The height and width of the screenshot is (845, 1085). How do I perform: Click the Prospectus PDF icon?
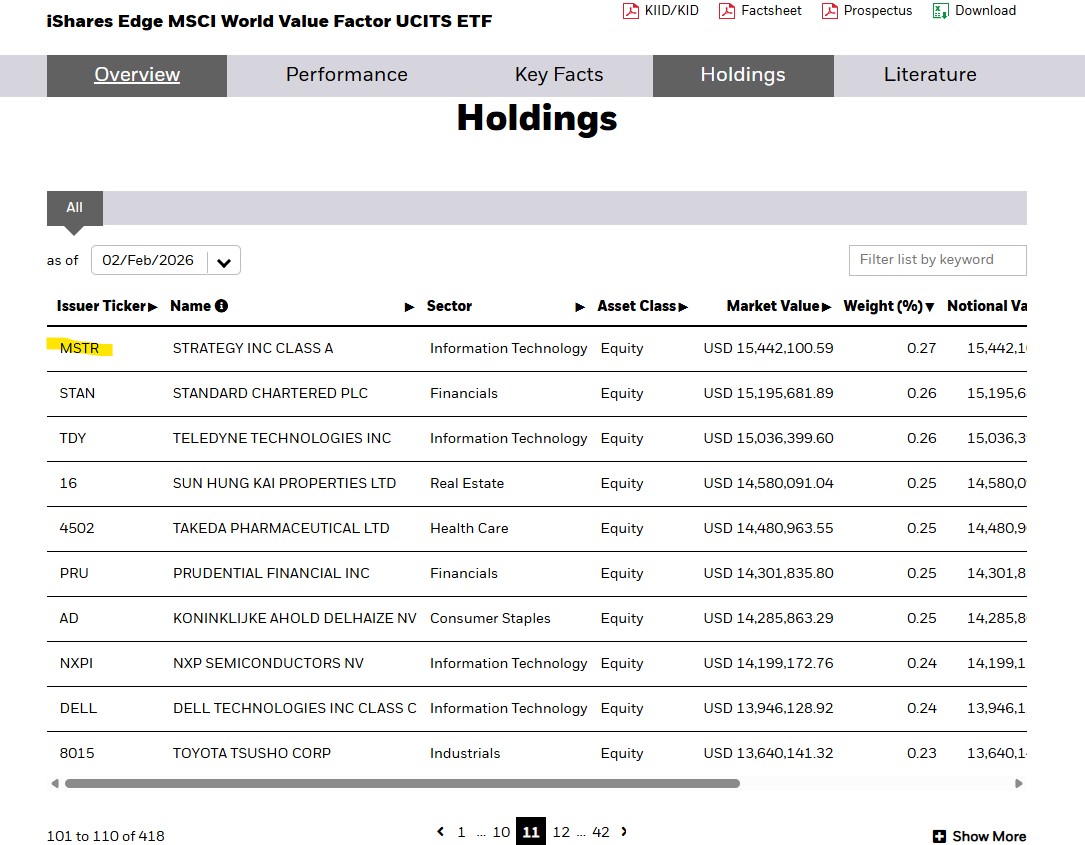[x=829, y=10]
